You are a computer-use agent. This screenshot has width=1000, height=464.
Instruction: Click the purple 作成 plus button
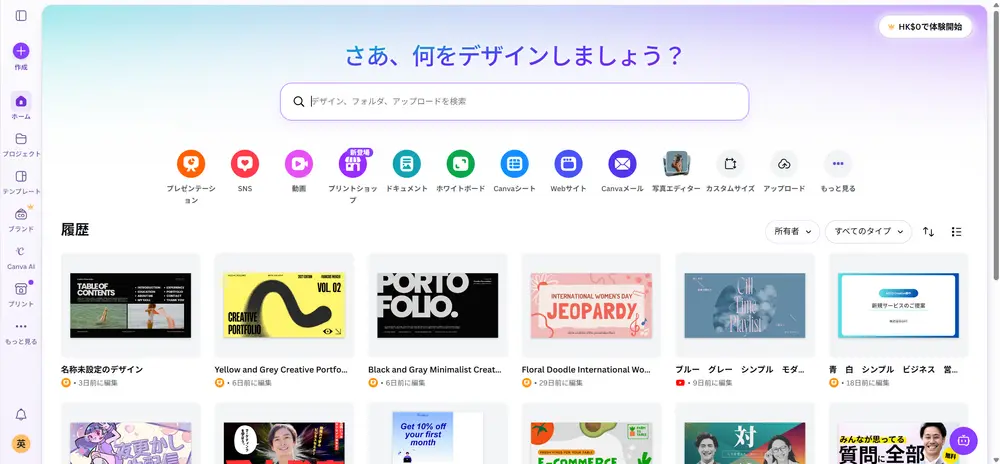click(21, 51)
